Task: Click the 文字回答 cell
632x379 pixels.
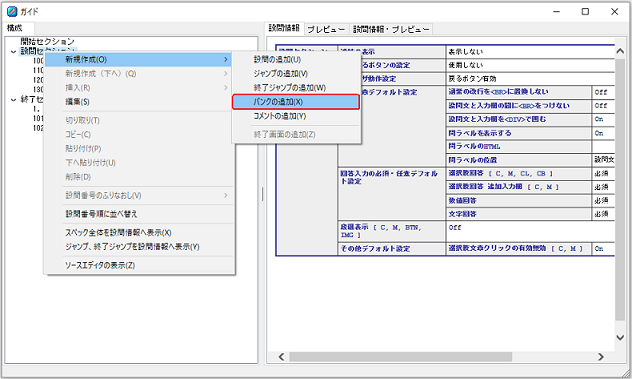Action: (519, 214)
